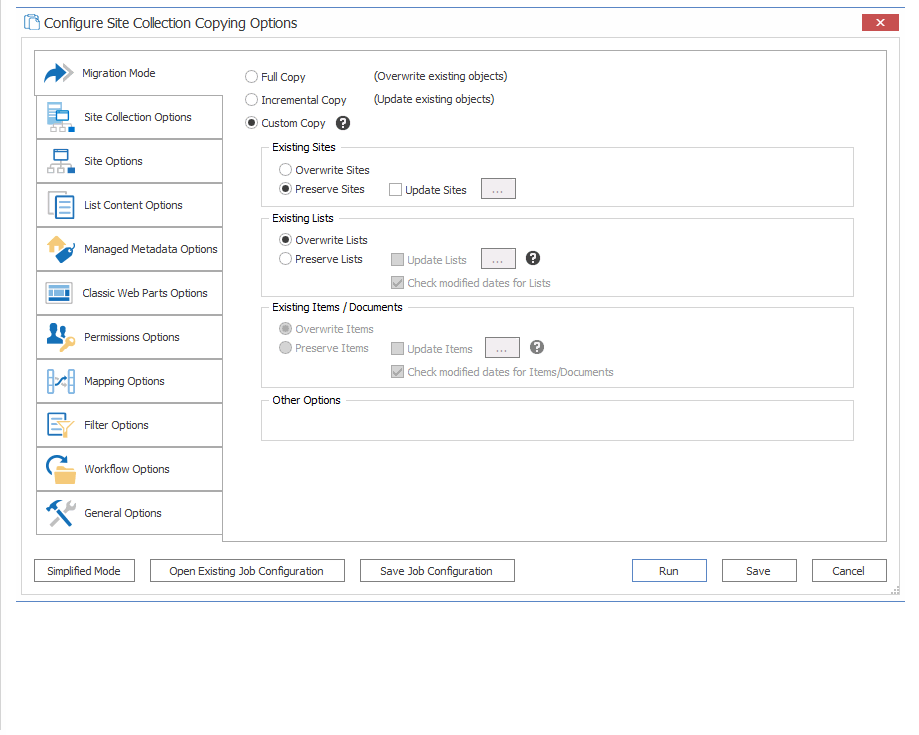Click the Mapping Options icon
This screenshot has height=735, width=919.
click(x=59, y=380)
